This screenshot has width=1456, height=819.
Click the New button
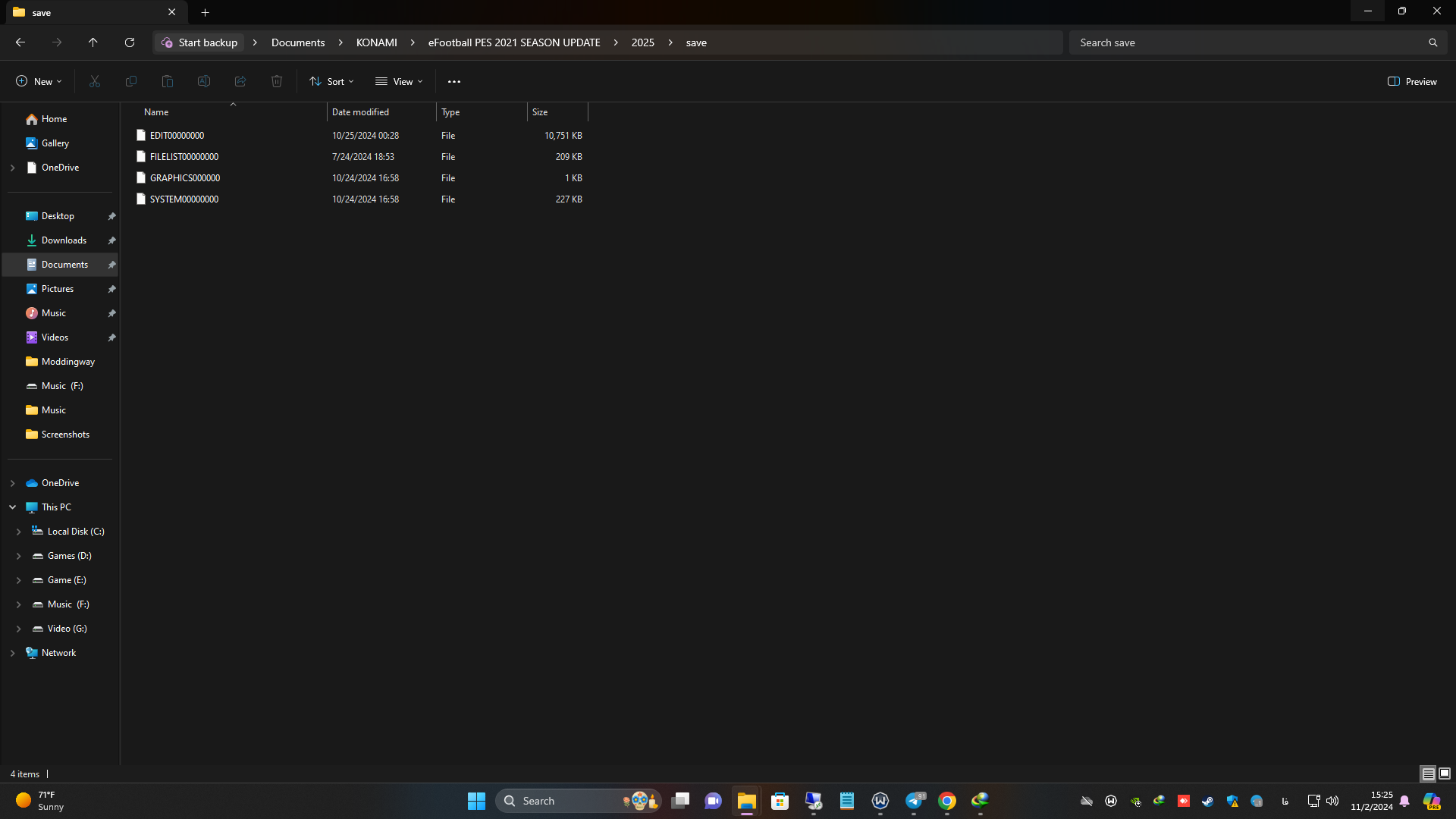click(x=39, y=81)
